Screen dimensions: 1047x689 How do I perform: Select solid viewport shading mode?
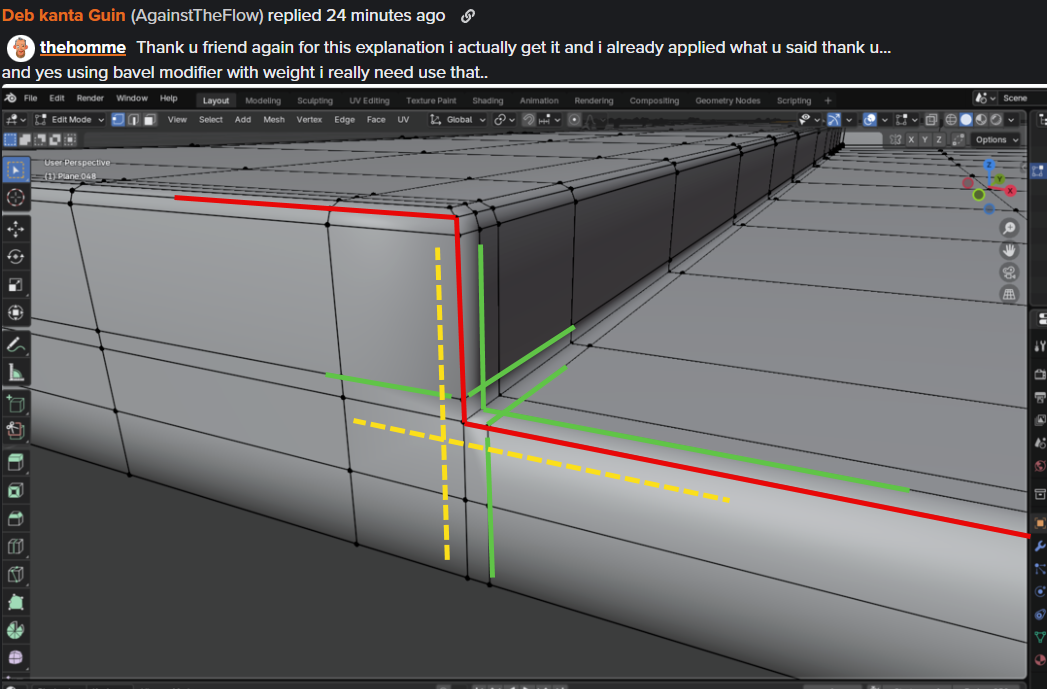(x=966, y=120)
